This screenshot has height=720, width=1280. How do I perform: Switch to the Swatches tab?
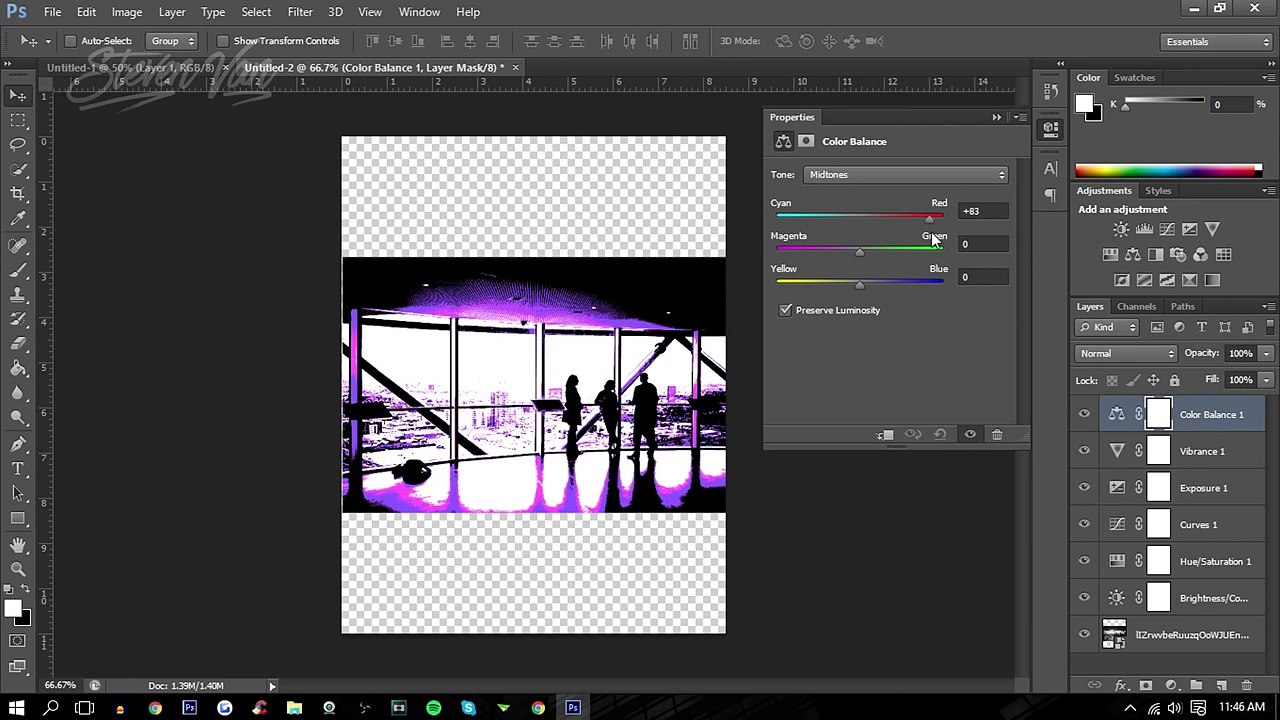pos(1135,78)
